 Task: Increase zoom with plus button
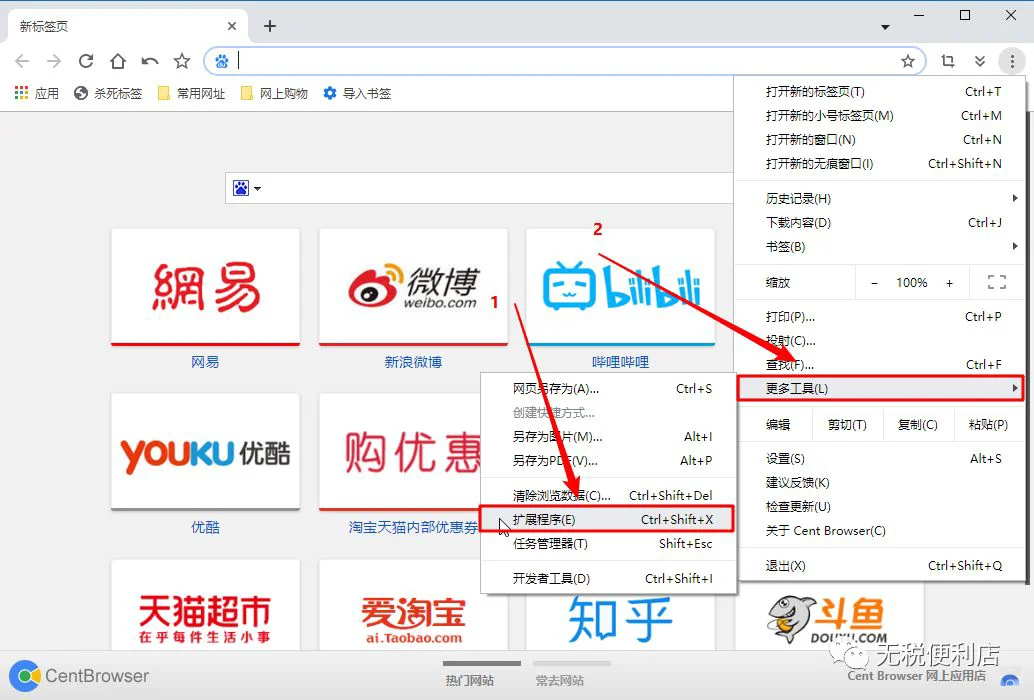950,283
